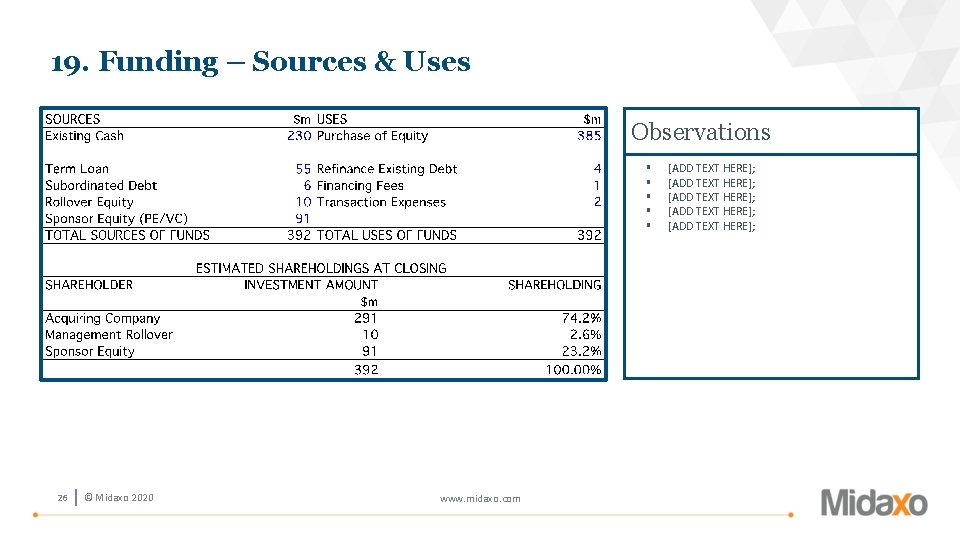Select the 'Financing Fees' label
The width and height of the screenshot is (960, 540).
(360, 186)
